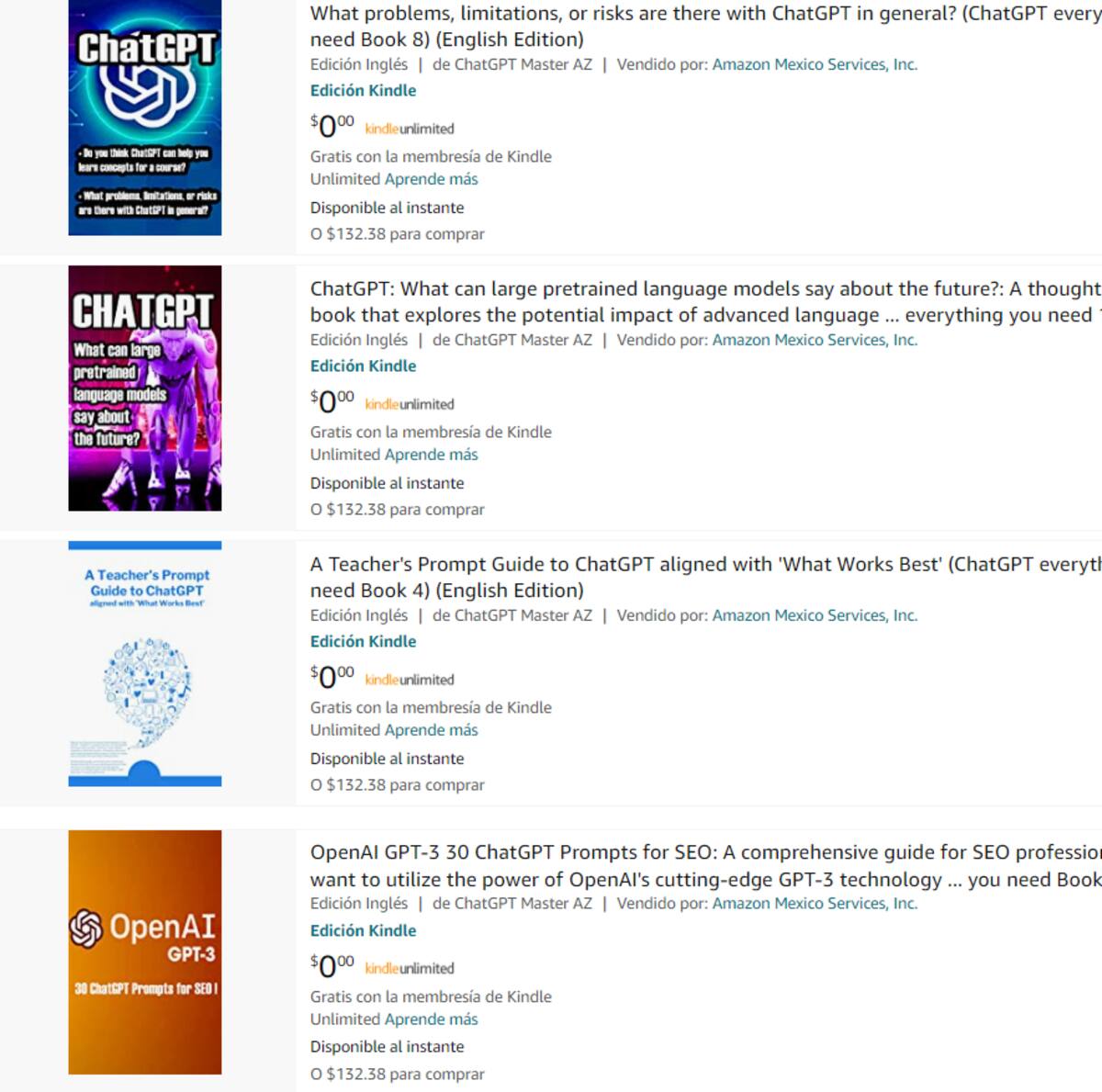The height and width of the screenshot is (1092, 1102).
Task: Open '30 ChatGPT Prompts for SEO' title link
Action: coord(705,865)
